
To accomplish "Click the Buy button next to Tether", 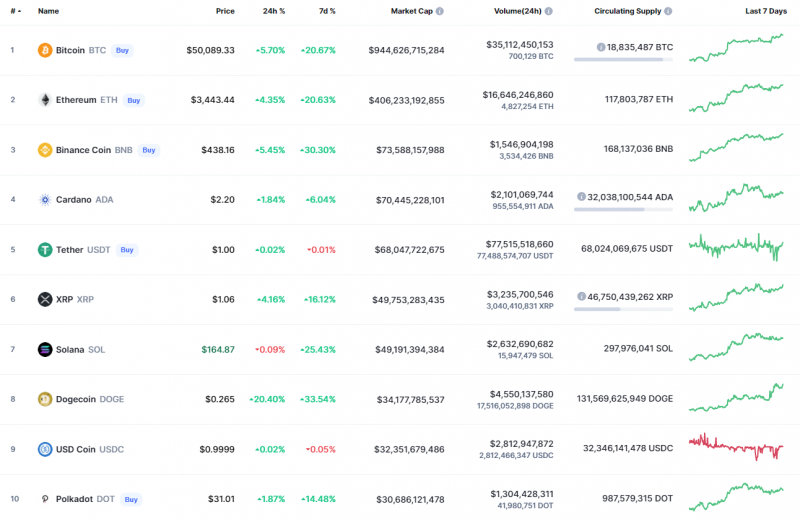I will click(x=127, y=250).
